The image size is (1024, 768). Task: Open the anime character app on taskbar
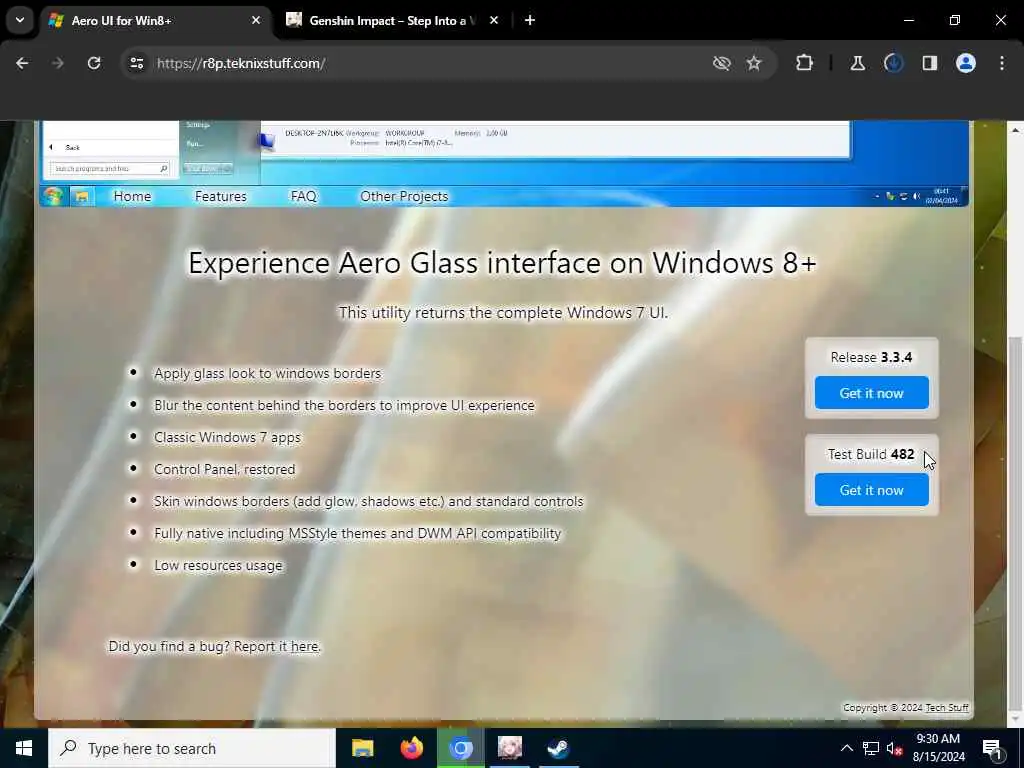509,748
